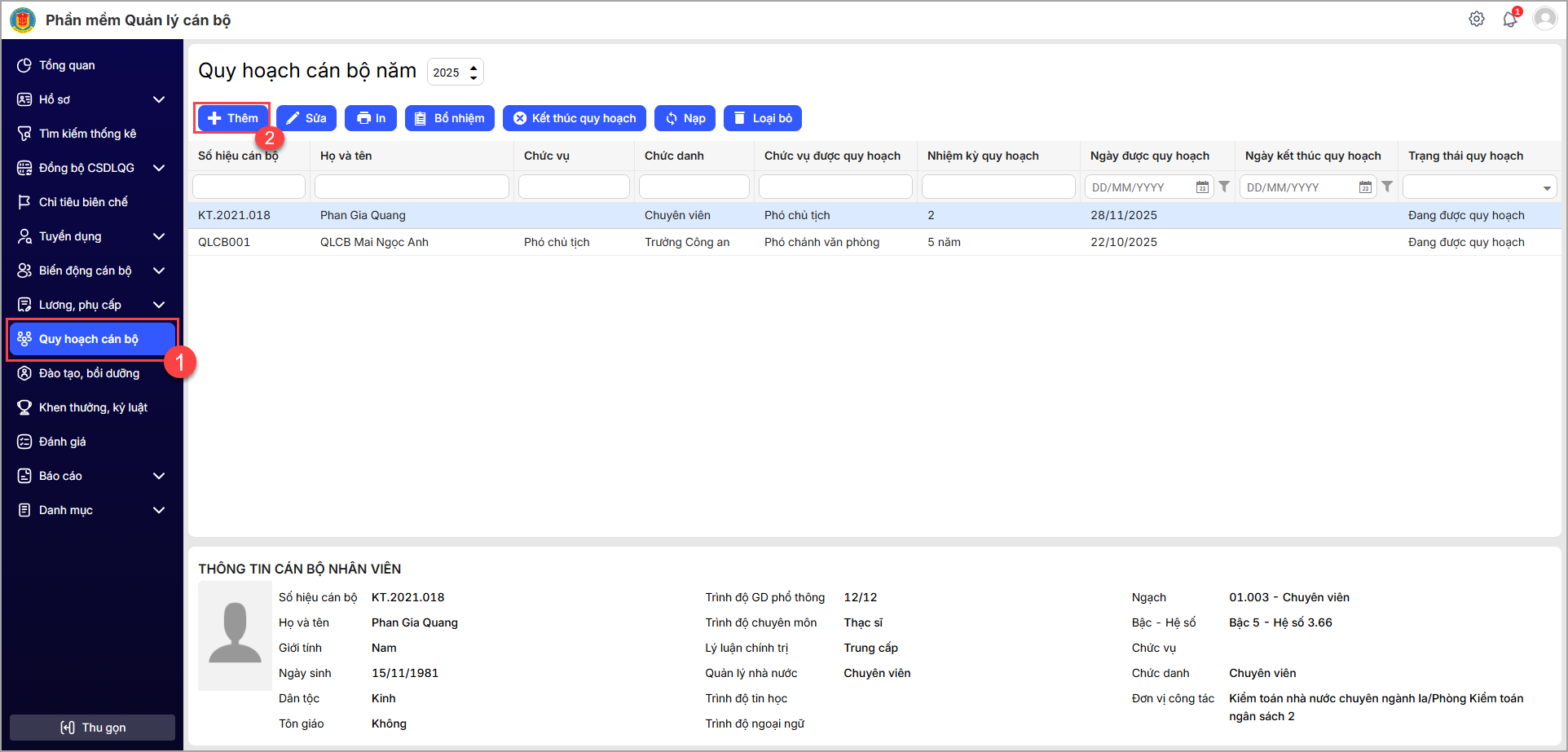Screen dimensions: 1568x752
Task: Open the settings gear icon
Action: click(1476, 19)
